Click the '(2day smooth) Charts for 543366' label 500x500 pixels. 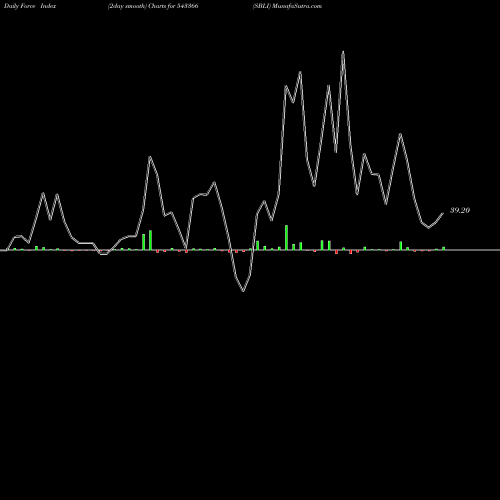[x=153, y=6]
